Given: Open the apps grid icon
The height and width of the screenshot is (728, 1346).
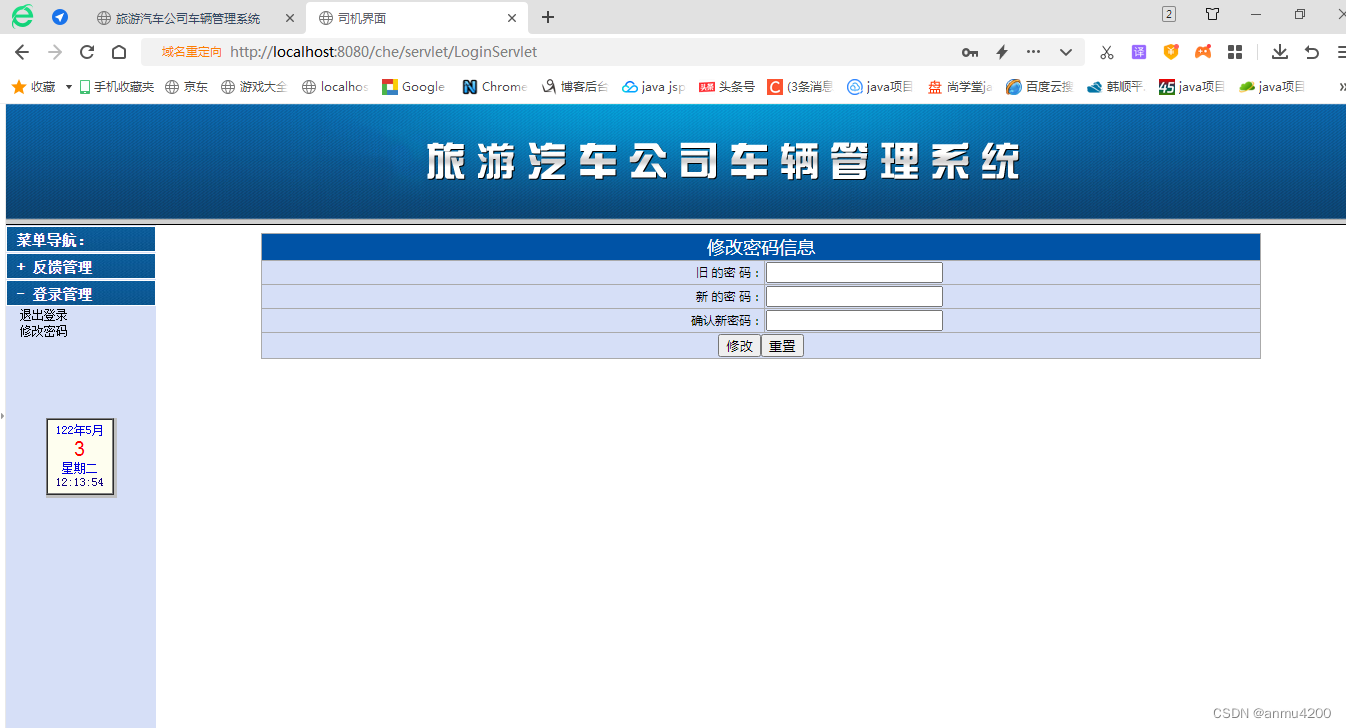Looking at the screenshot, I should [1235, 51].
